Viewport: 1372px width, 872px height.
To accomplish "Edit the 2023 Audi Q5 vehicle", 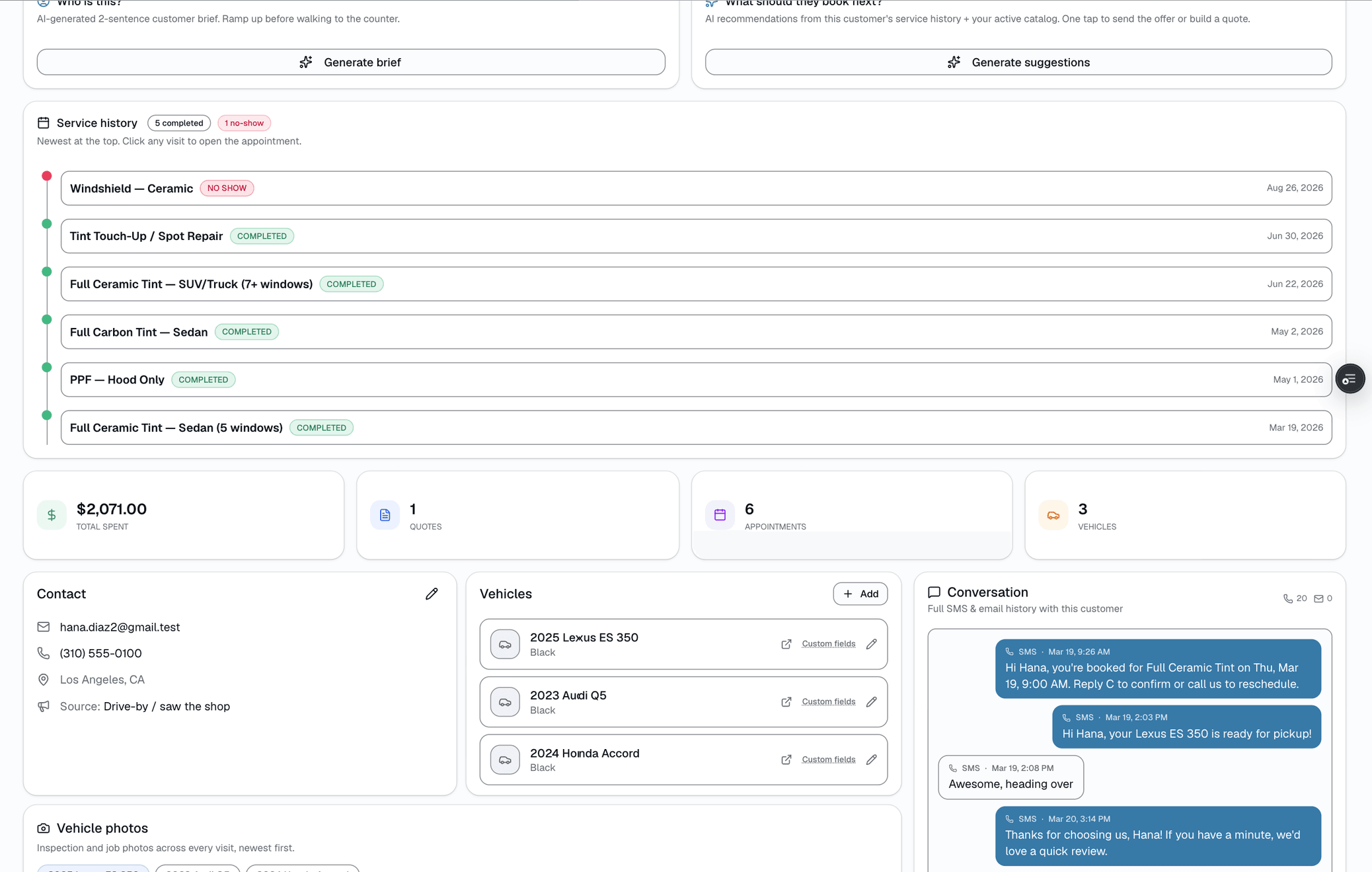I will [x=872, y=701].
